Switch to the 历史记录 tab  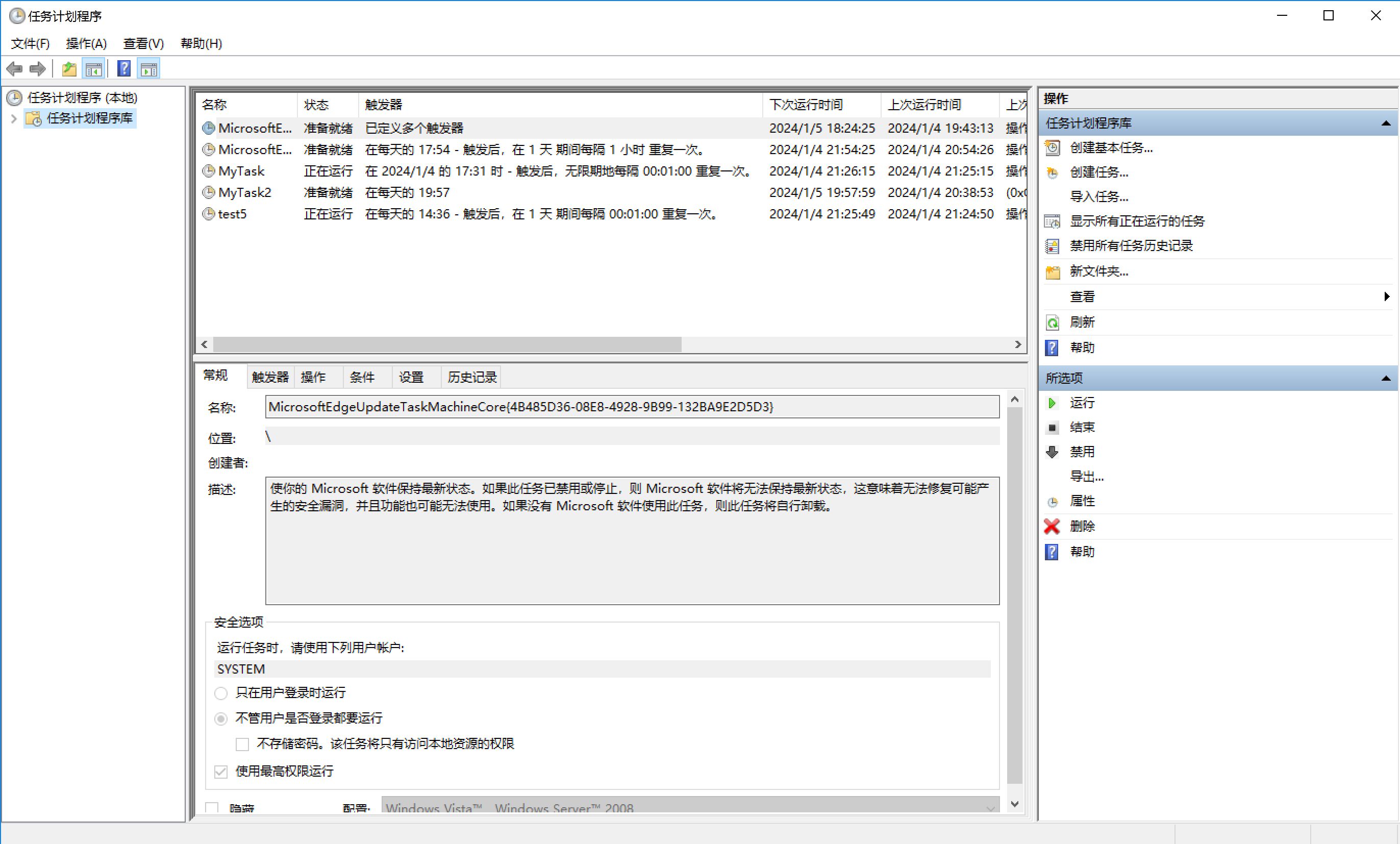(x=471, y=378)
